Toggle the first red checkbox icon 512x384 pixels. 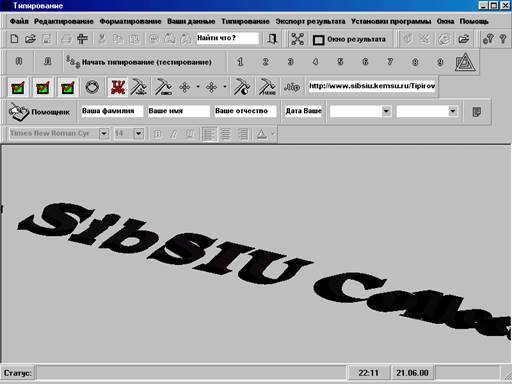[18, 88]
